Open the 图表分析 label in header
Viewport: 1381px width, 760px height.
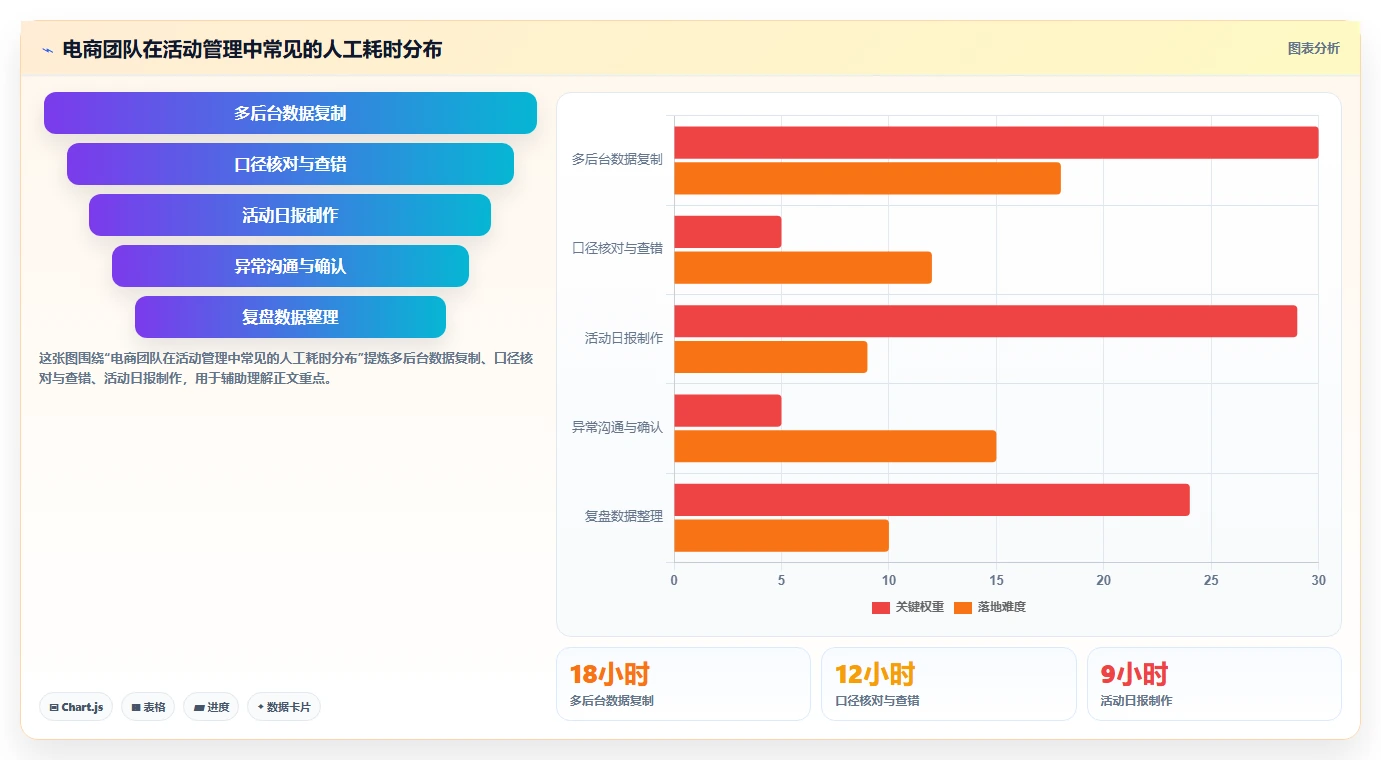pyautogui.click(x=1313, y=48)
